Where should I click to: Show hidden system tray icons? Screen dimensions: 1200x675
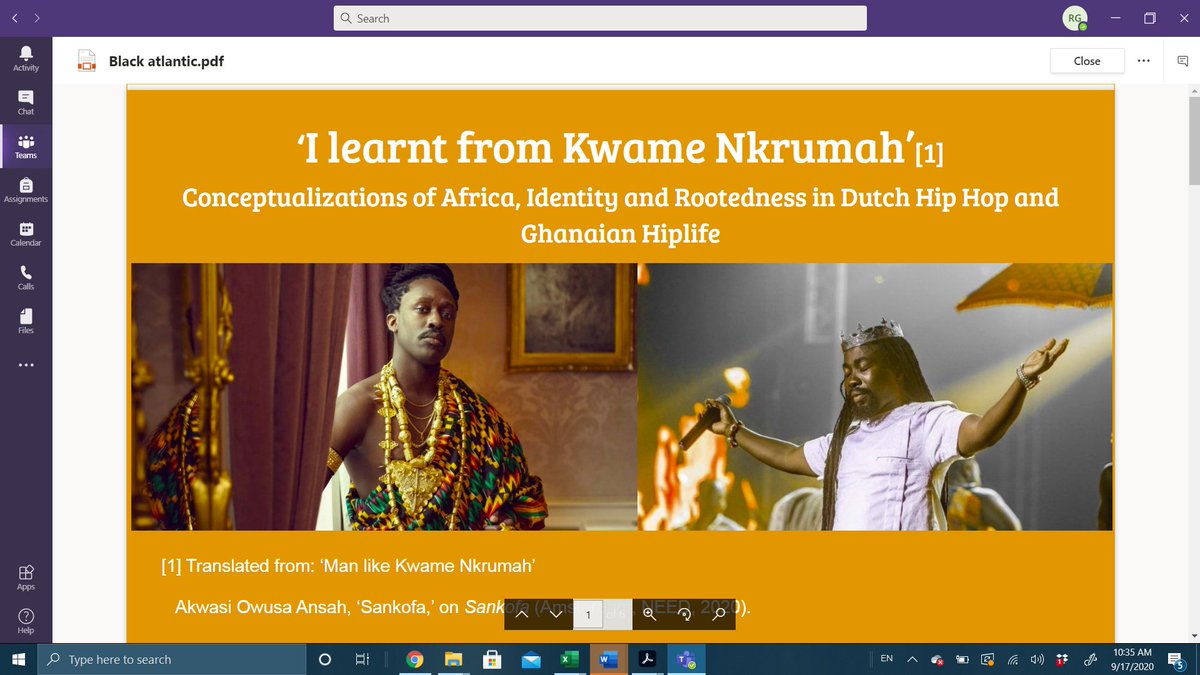pyautogui.click(x=911, y=659)
